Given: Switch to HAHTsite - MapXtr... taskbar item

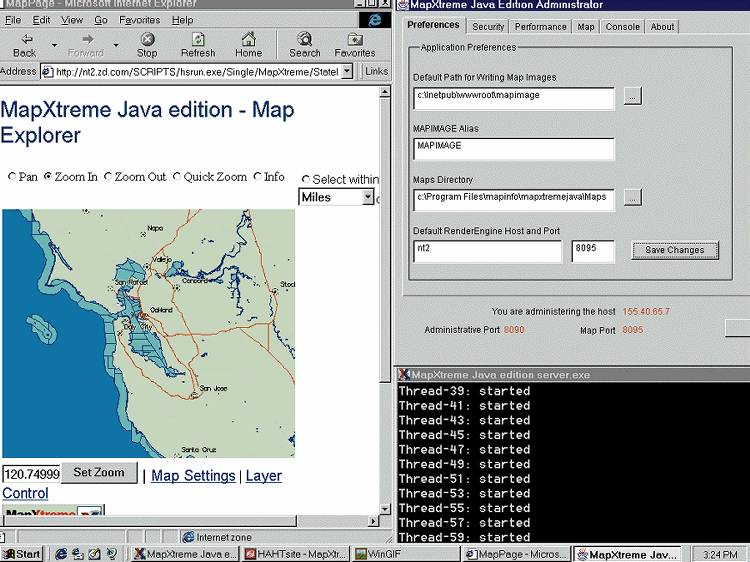Looking at the screenshot, I should pyautogui.click(x=296, y=554).
